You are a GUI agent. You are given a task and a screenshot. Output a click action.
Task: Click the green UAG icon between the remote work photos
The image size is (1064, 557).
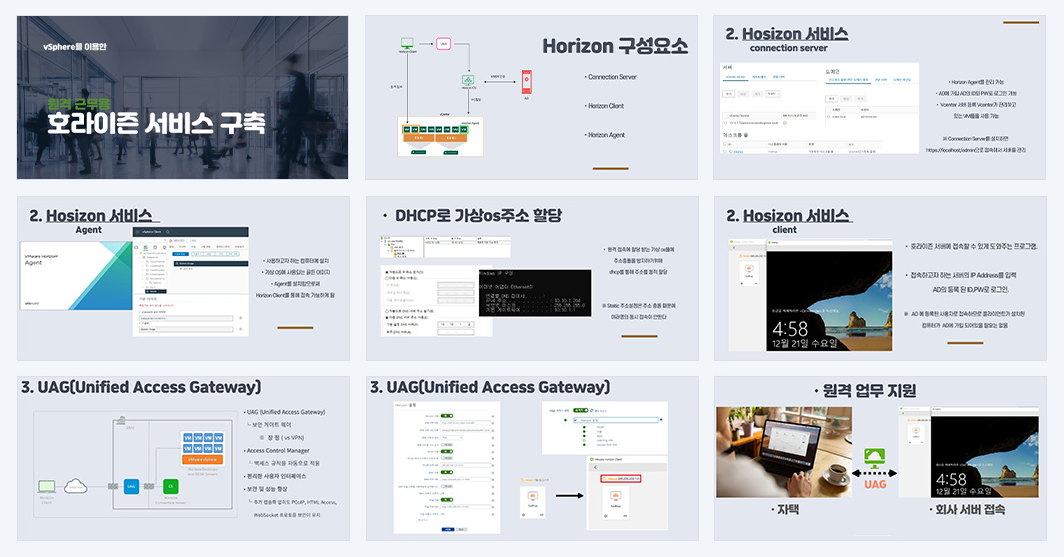(875, 460)
